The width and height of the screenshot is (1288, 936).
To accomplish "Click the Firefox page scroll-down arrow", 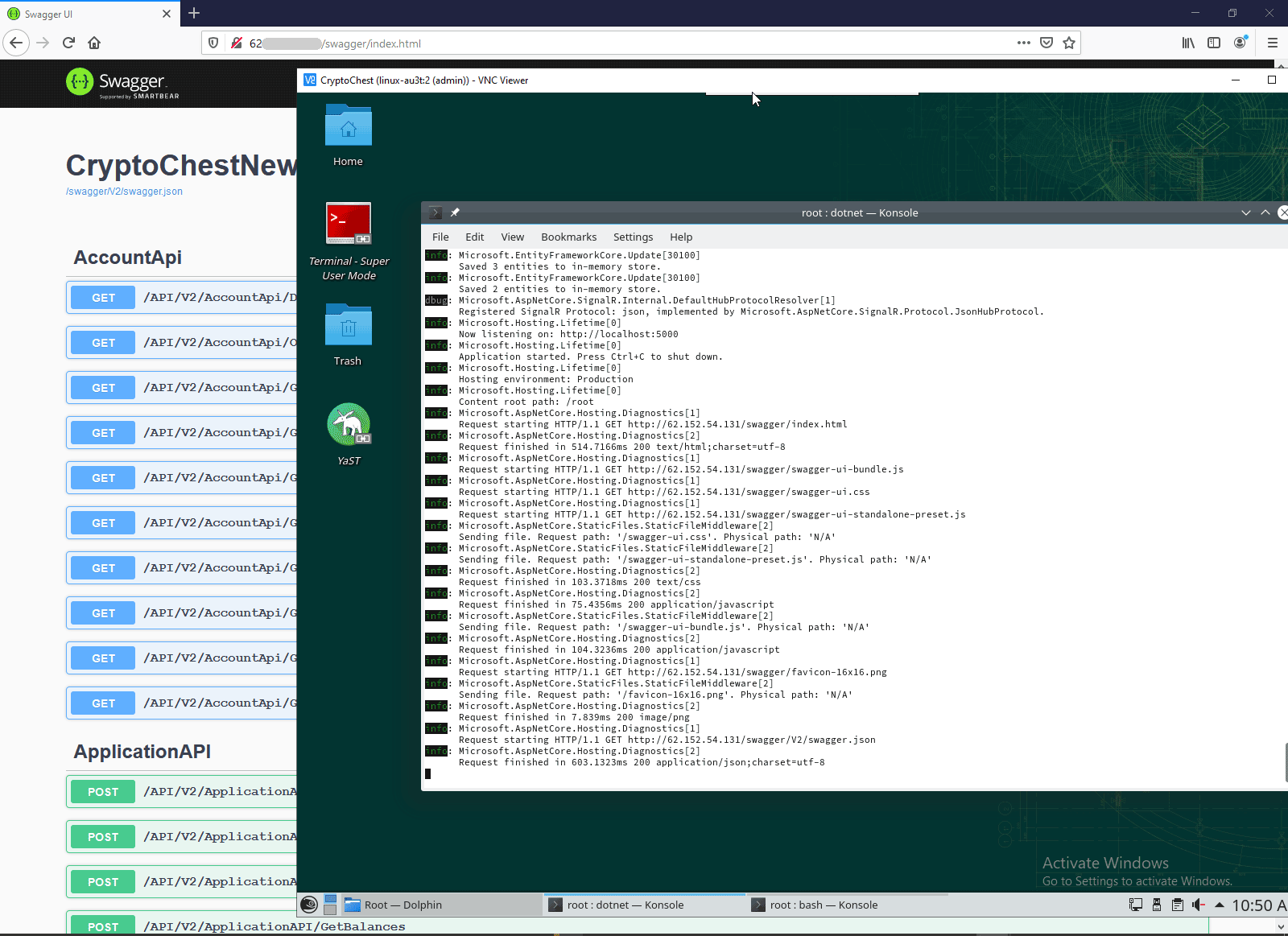I will pyautogui.click(x=1281, y=927).
